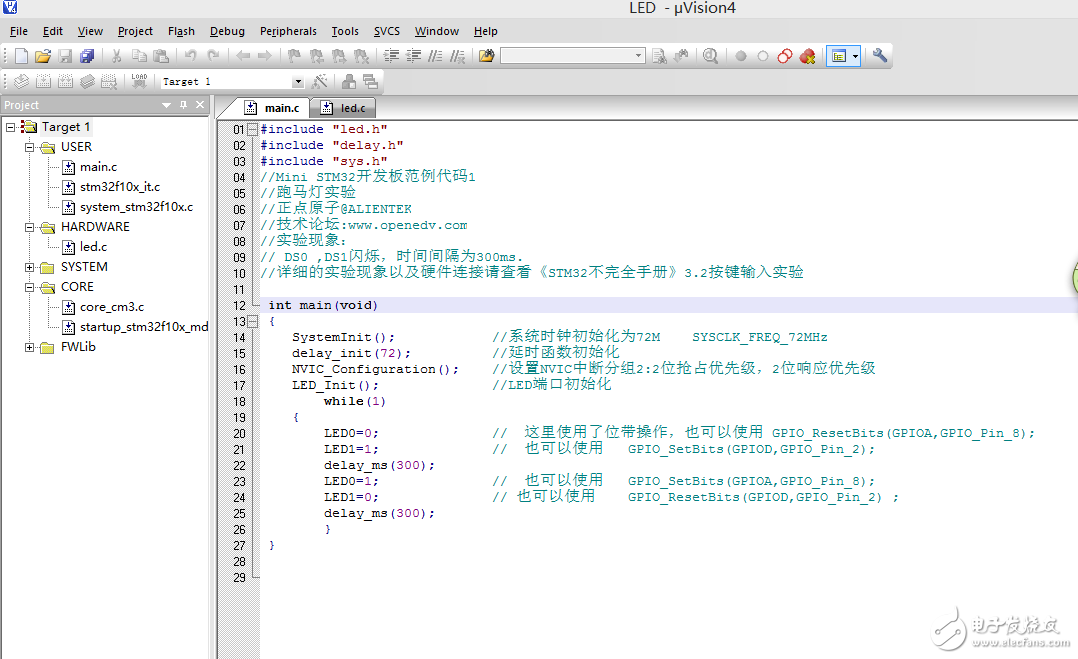The width and height of the screenshot is (1078, 659).
Task: Open the Target 1 dropdown list
Action: tap(297, 81)
